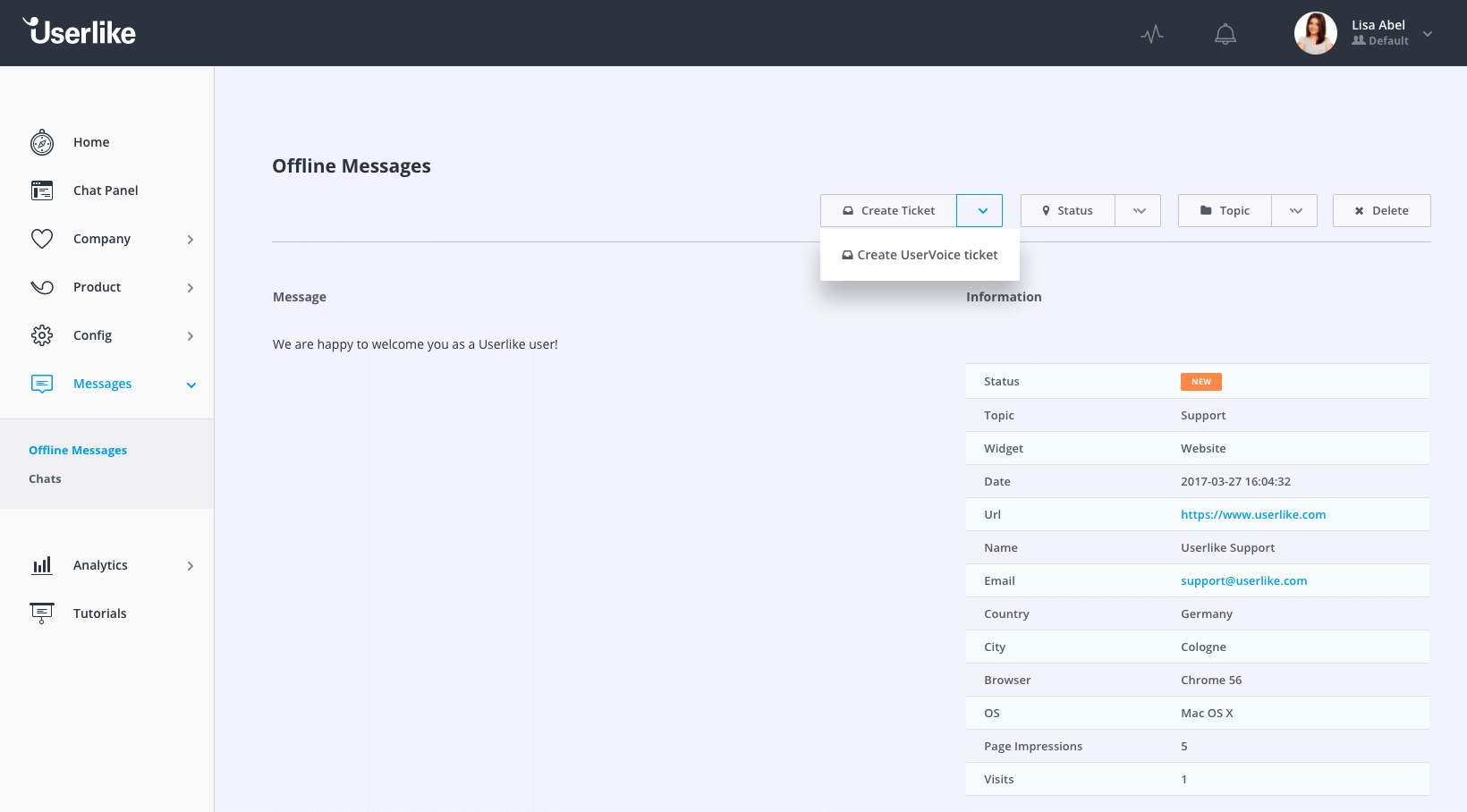Screen dimensions: 1467x812
Task: Expand the Product submenu arrow
Action: point(191,288)
